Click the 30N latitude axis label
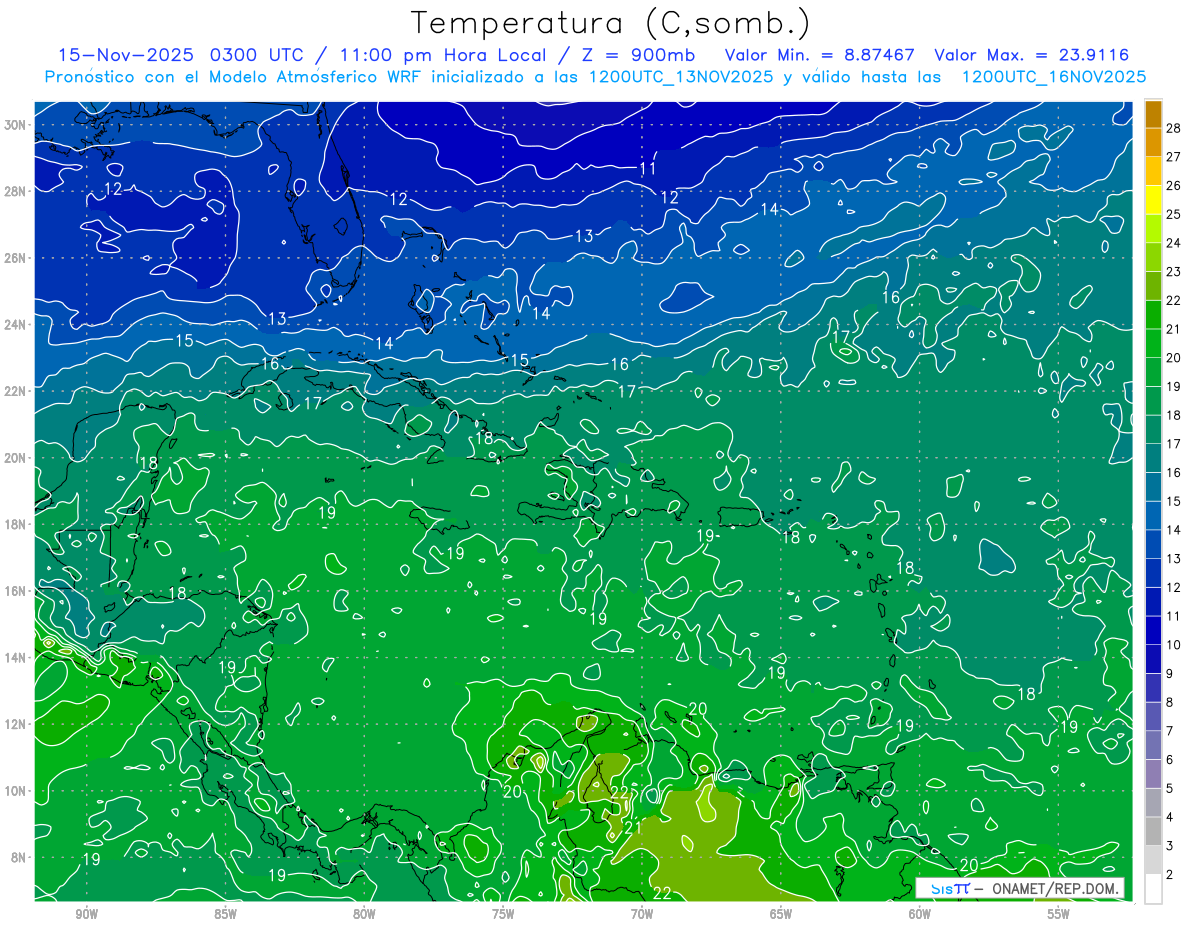The height and width of the screenshot is (927, 1200). point(16,125)
